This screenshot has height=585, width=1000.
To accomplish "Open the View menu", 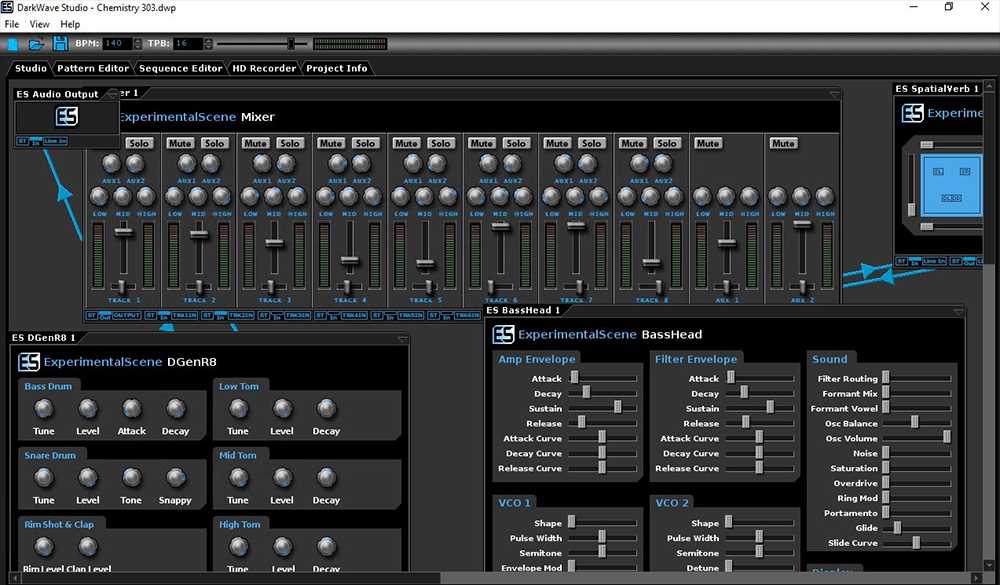I will click(x=40, y=24).
